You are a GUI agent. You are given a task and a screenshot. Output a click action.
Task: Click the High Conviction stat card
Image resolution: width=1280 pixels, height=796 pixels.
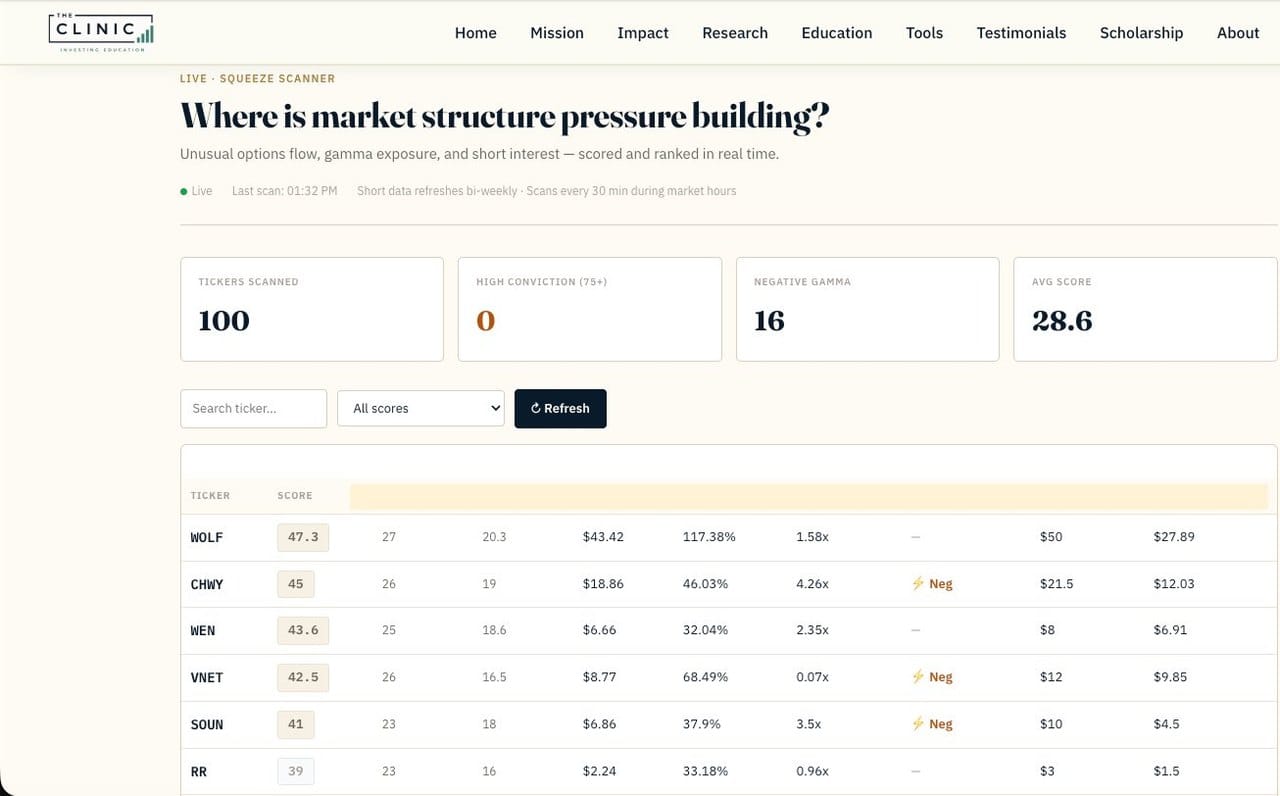pyautogui.click(x=590, y=309)
